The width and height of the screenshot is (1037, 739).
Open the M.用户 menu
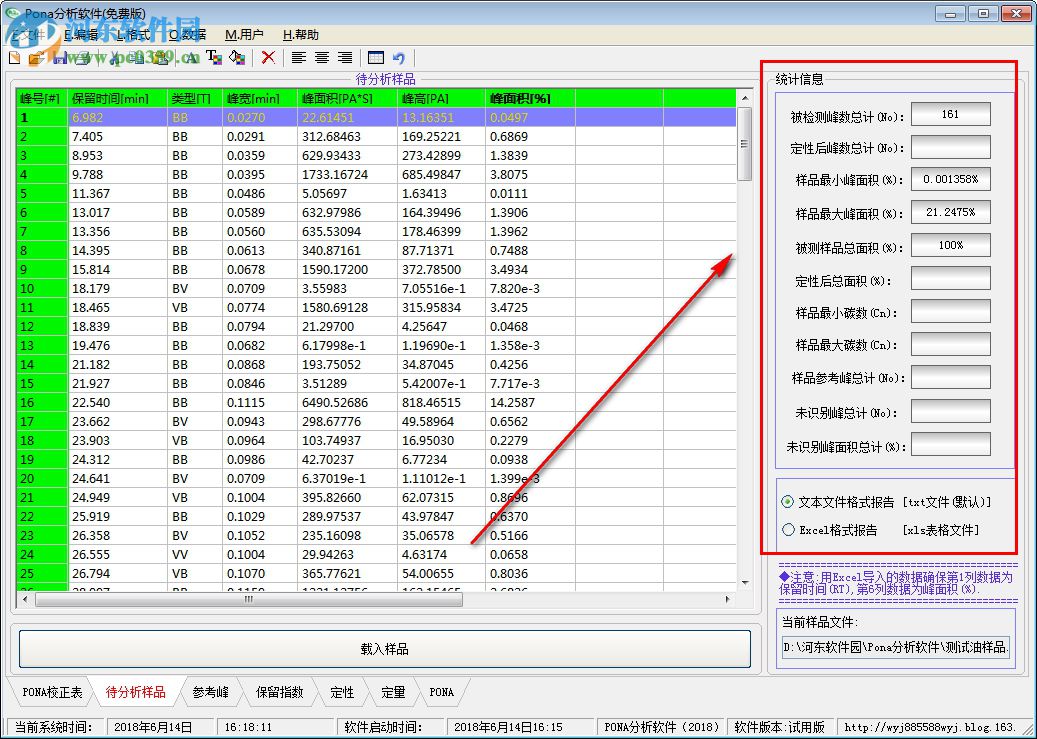tap(244, 35)
